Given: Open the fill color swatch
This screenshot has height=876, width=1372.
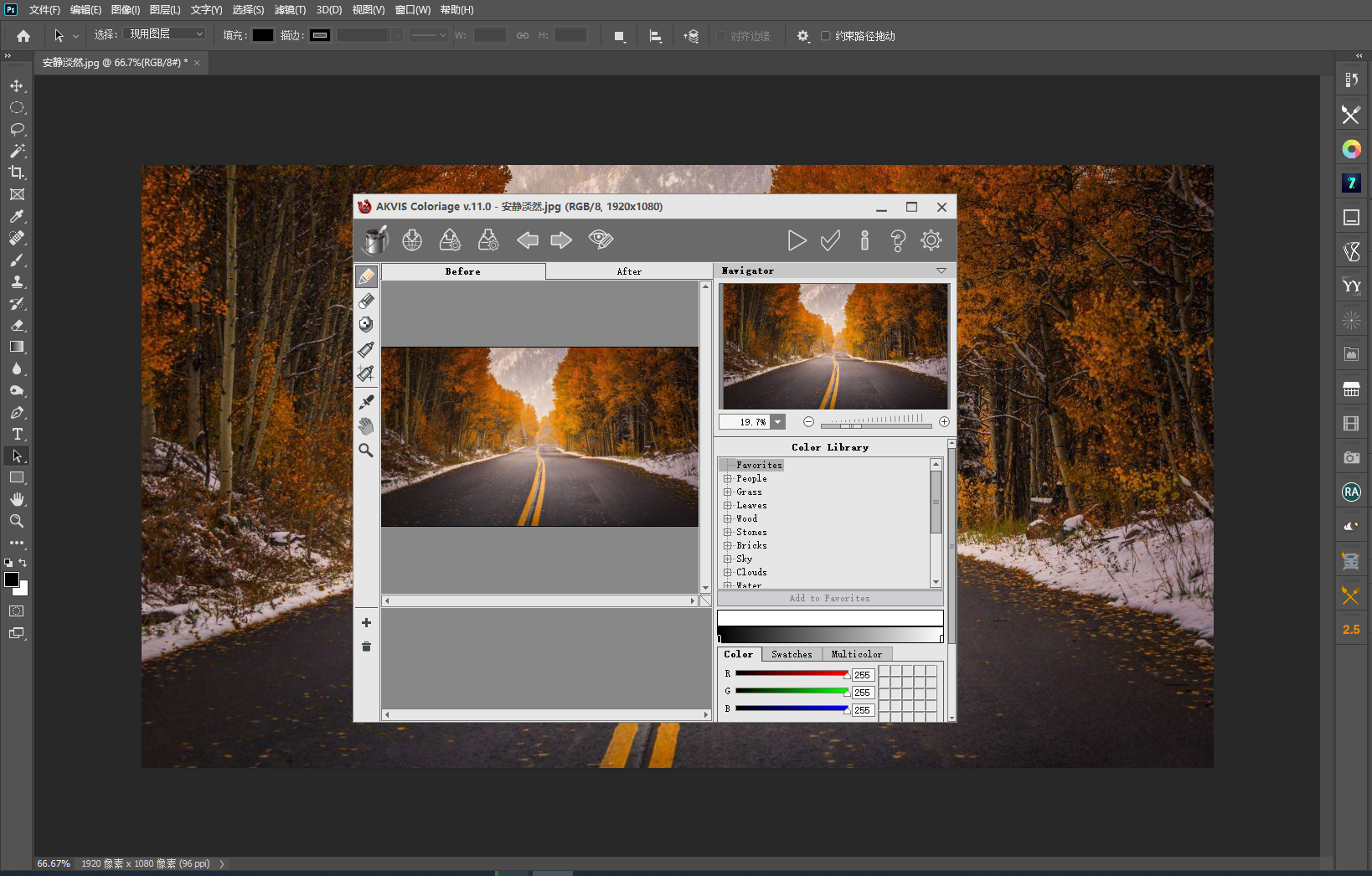Looking at the screenshot, I should coord(263,35).
